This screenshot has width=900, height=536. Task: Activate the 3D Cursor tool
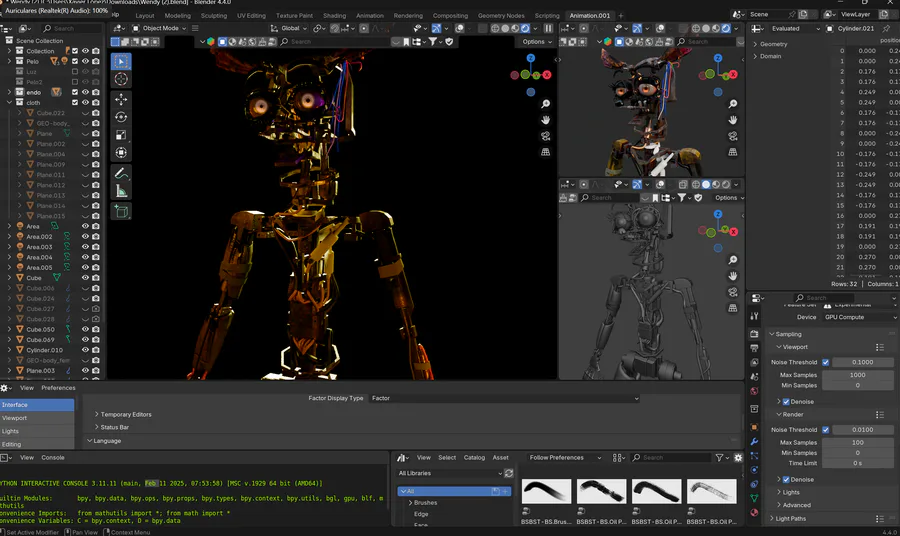click(x=121, y=79)
